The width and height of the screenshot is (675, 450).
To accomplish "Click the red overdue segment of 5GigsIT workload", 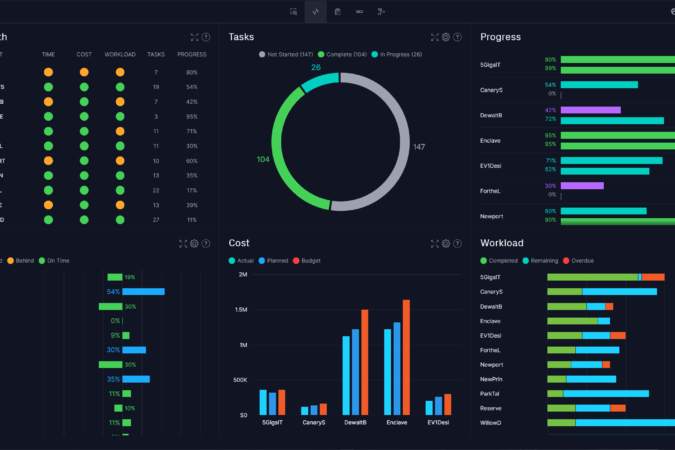I will click(653, 277).
